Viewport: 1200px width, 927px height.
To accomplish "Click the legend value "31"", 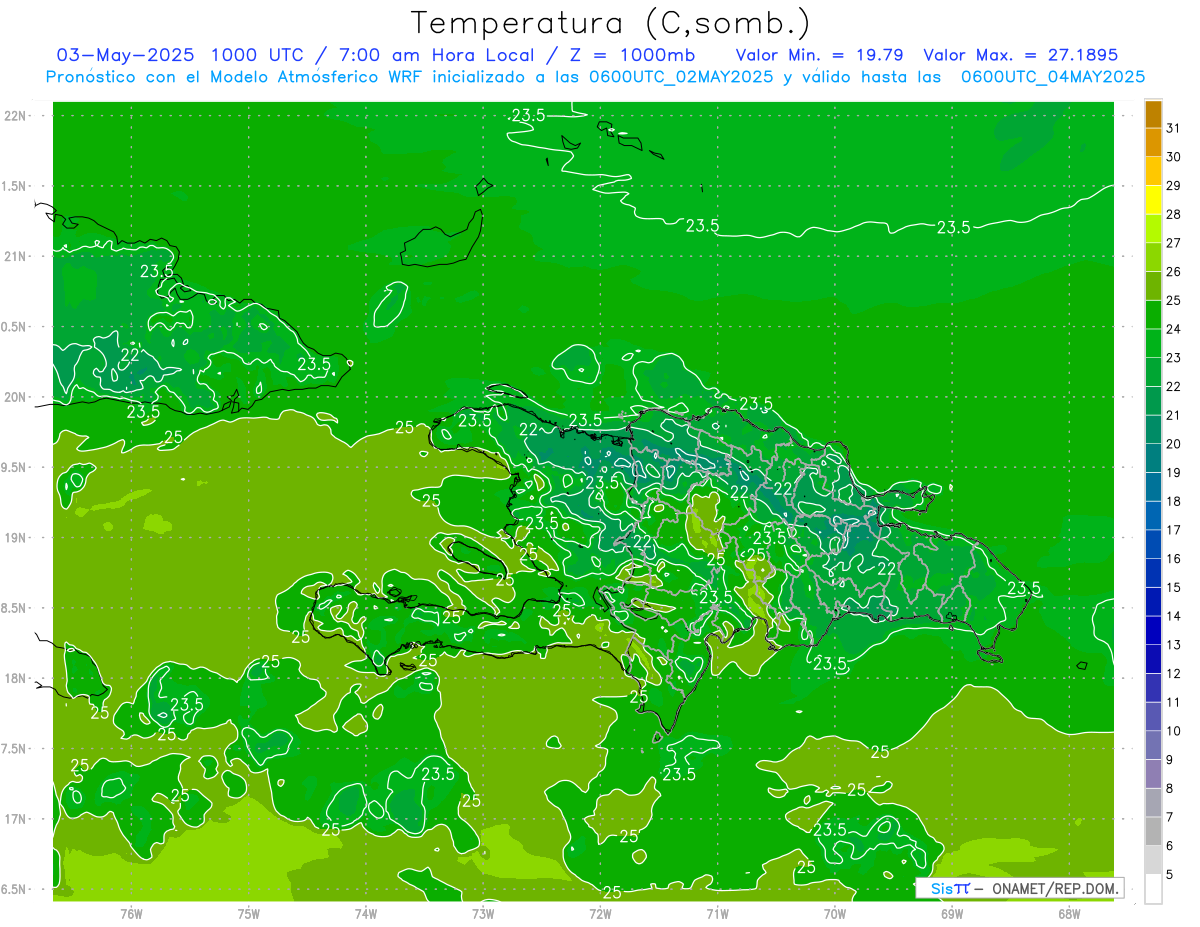I will click(1174, 128).
